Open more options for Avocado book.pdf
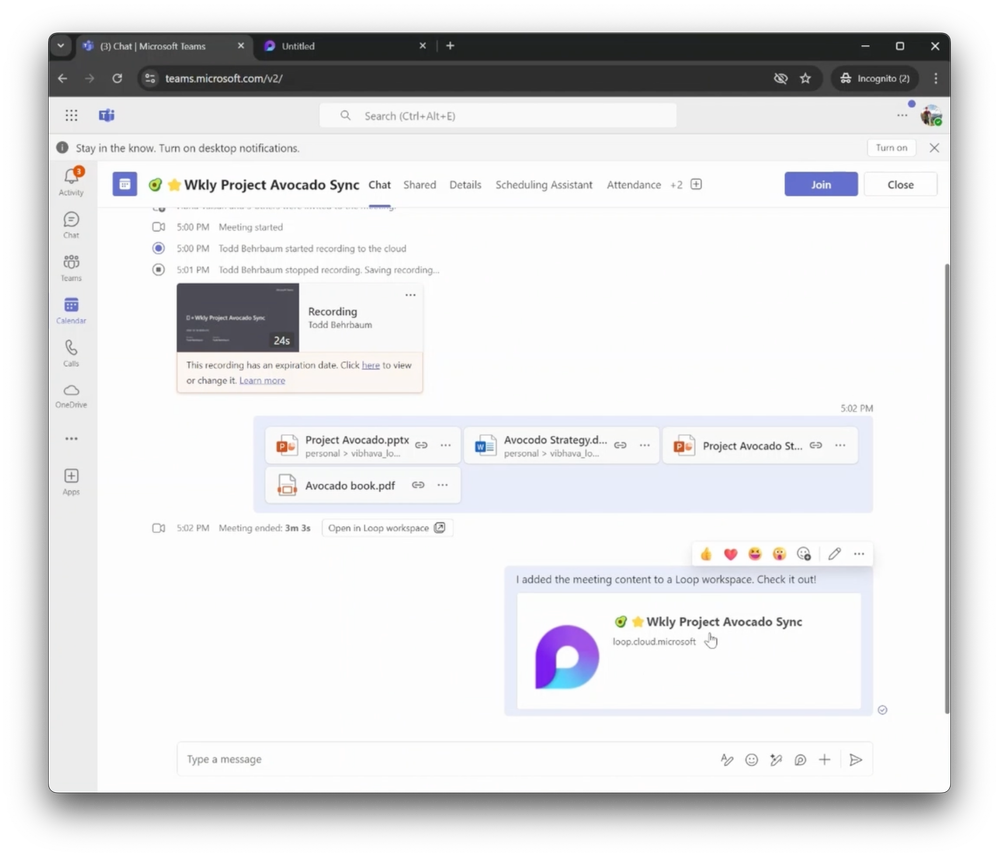 pos(443,485)
